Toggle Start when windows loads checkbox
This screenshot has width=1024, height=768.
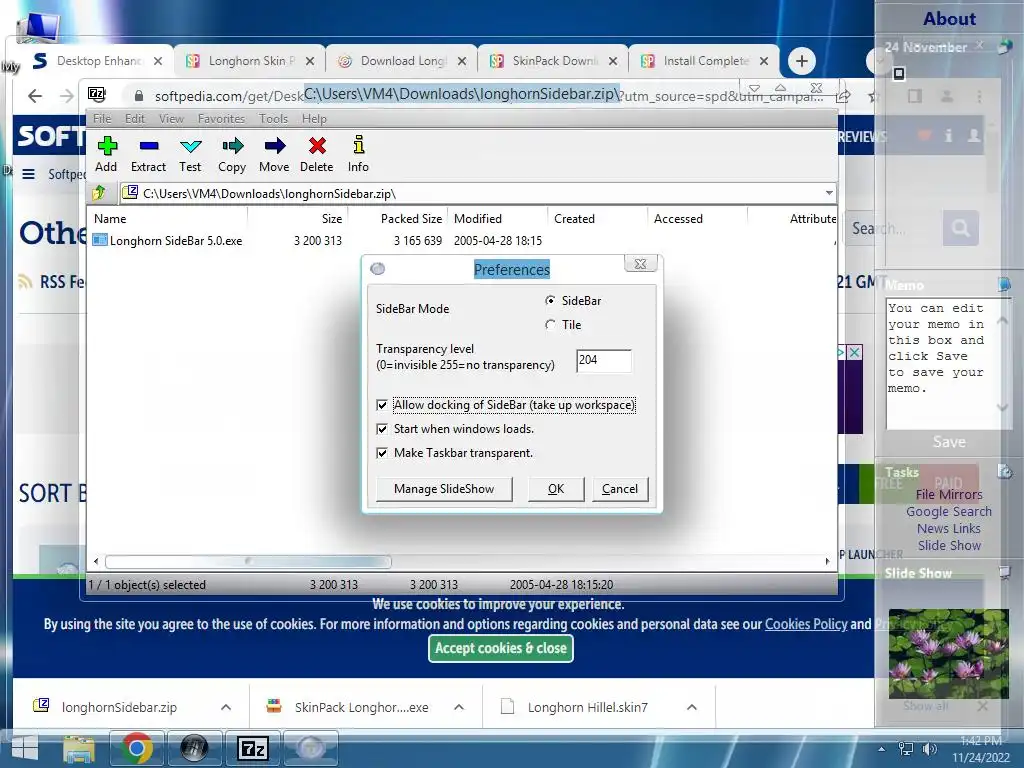click(x=382, y=429)
